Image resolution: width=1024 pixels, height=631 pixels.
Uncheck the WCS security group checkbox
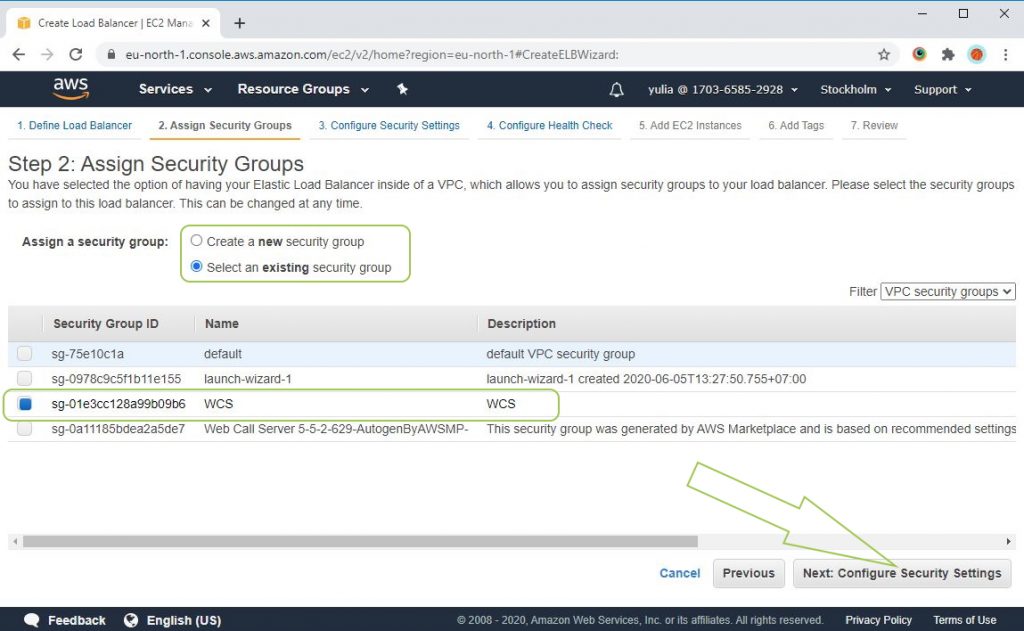point(25,404)
